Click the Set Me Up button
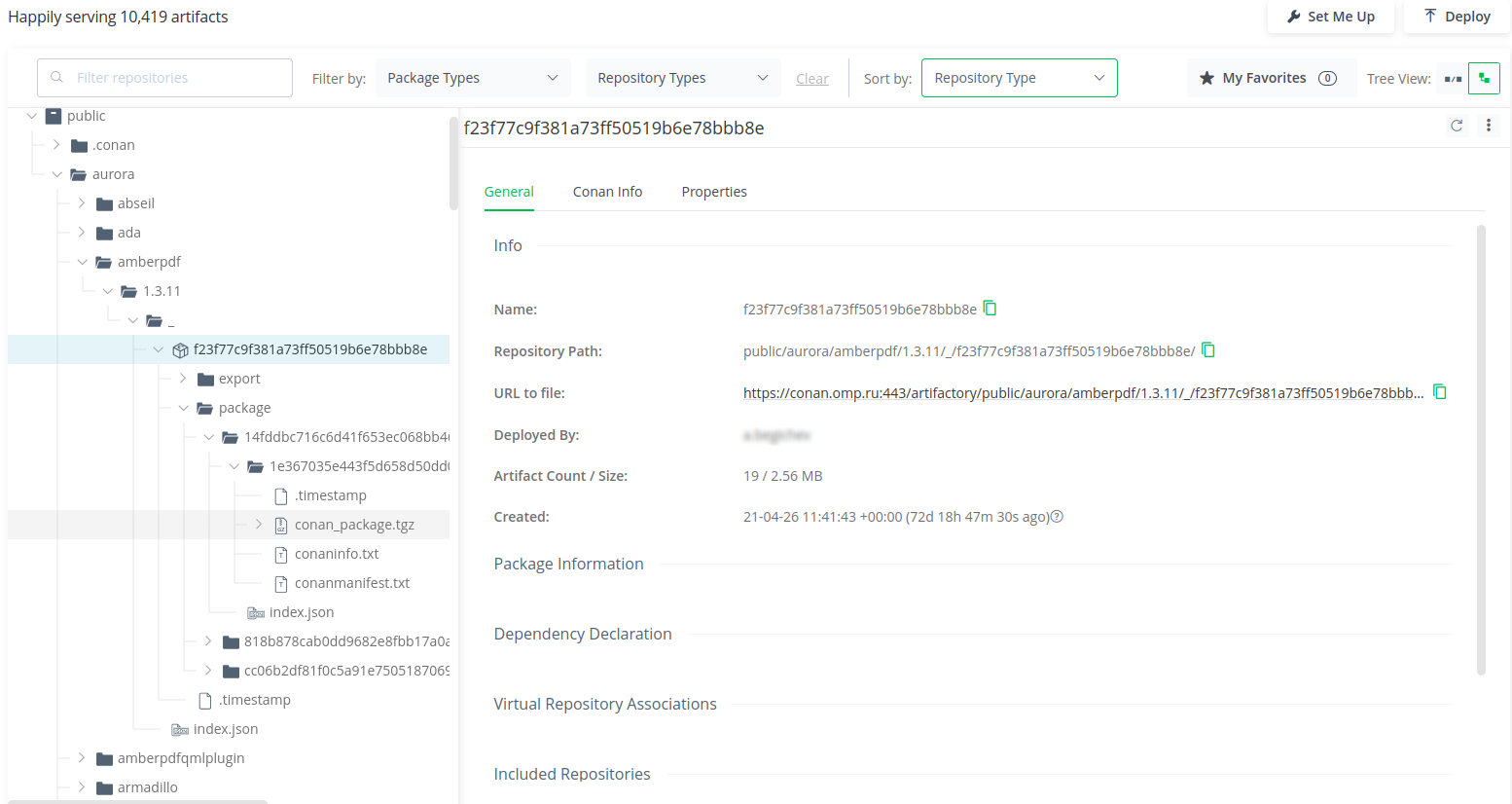Screen dimensions: 1512x804 point(1331,17)
